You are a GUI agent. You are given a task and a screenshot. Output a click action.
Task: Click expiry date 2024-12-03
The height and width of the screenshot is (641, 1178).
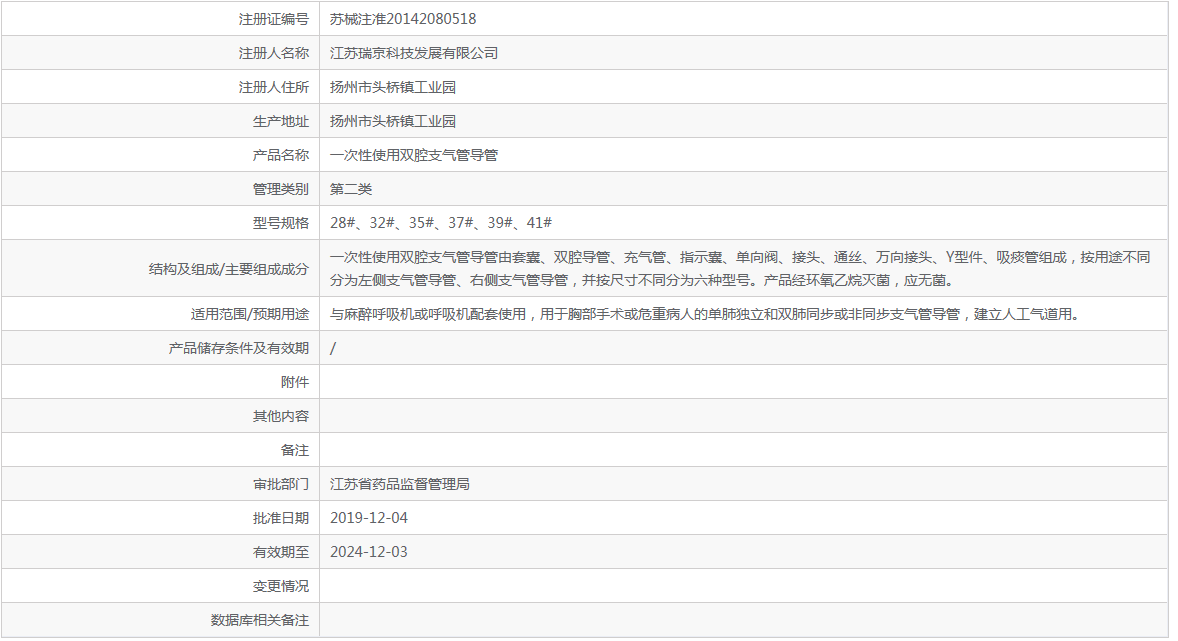[x=369, y=552]
